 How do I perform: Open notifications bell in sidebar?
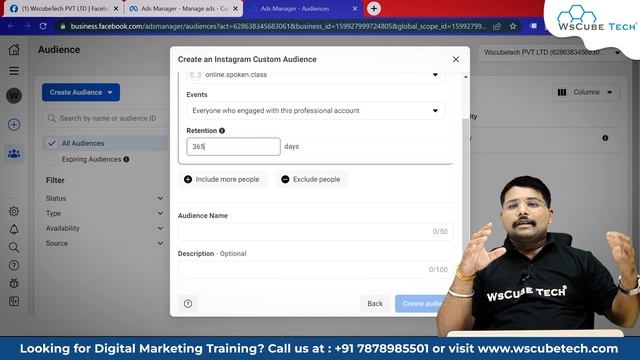coord(14,229)
